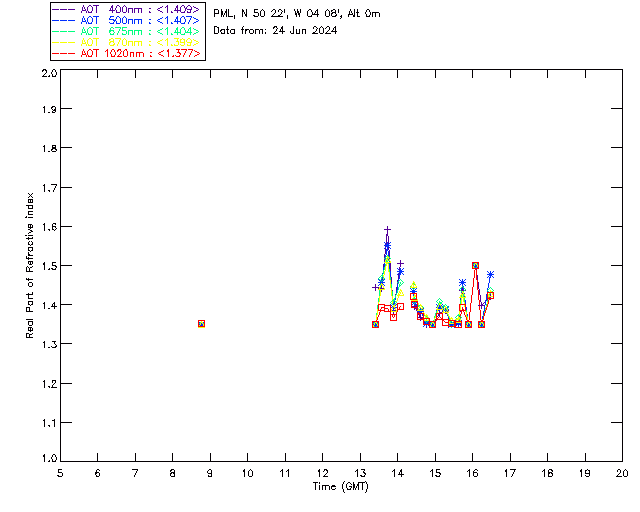
Task: Click the x-axis tick label '20'
Action: (x=622, y=473)
